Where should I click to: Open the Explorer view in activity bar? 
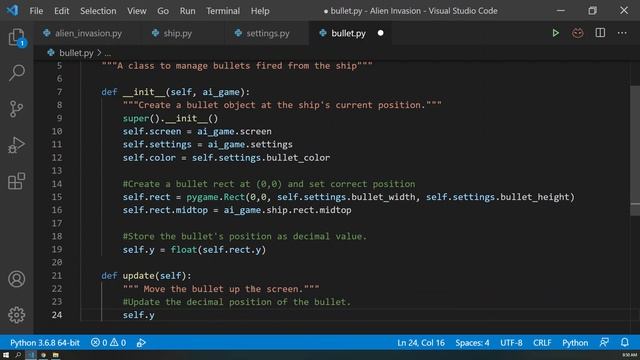(17, 38)
